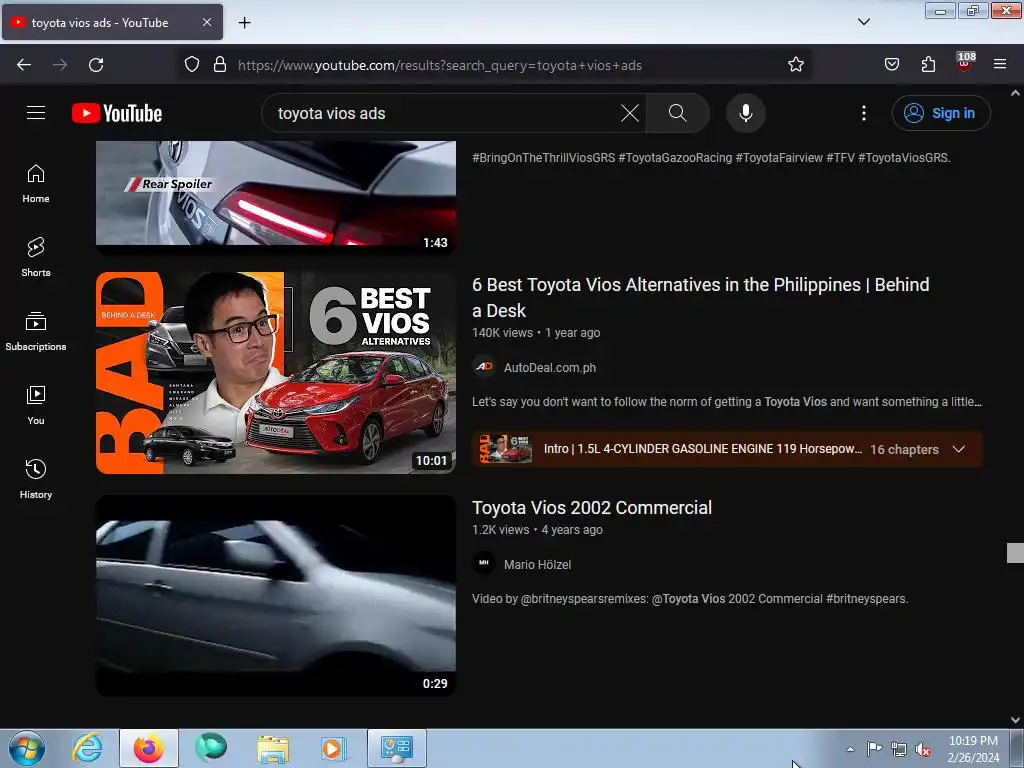Open Shorts in the sidebar
Screen dimensions: 1024x768
point(36,257)
